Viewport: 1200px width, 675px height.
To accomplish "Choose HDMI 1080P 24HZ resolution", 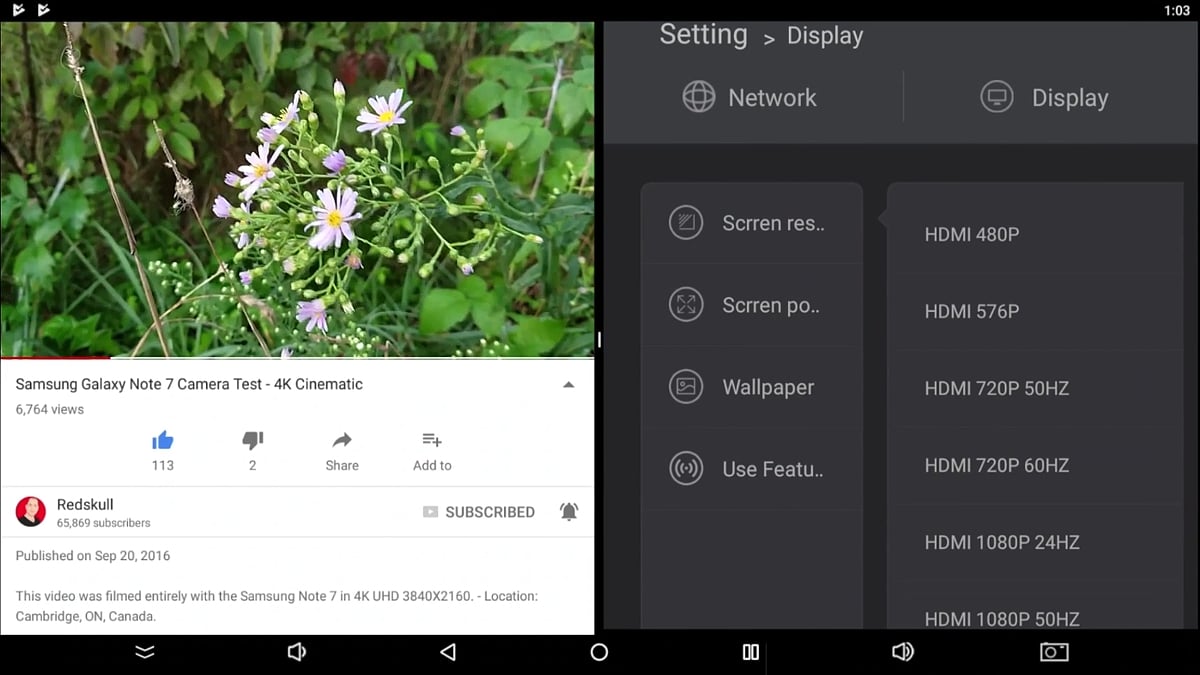I will 1035,542.
